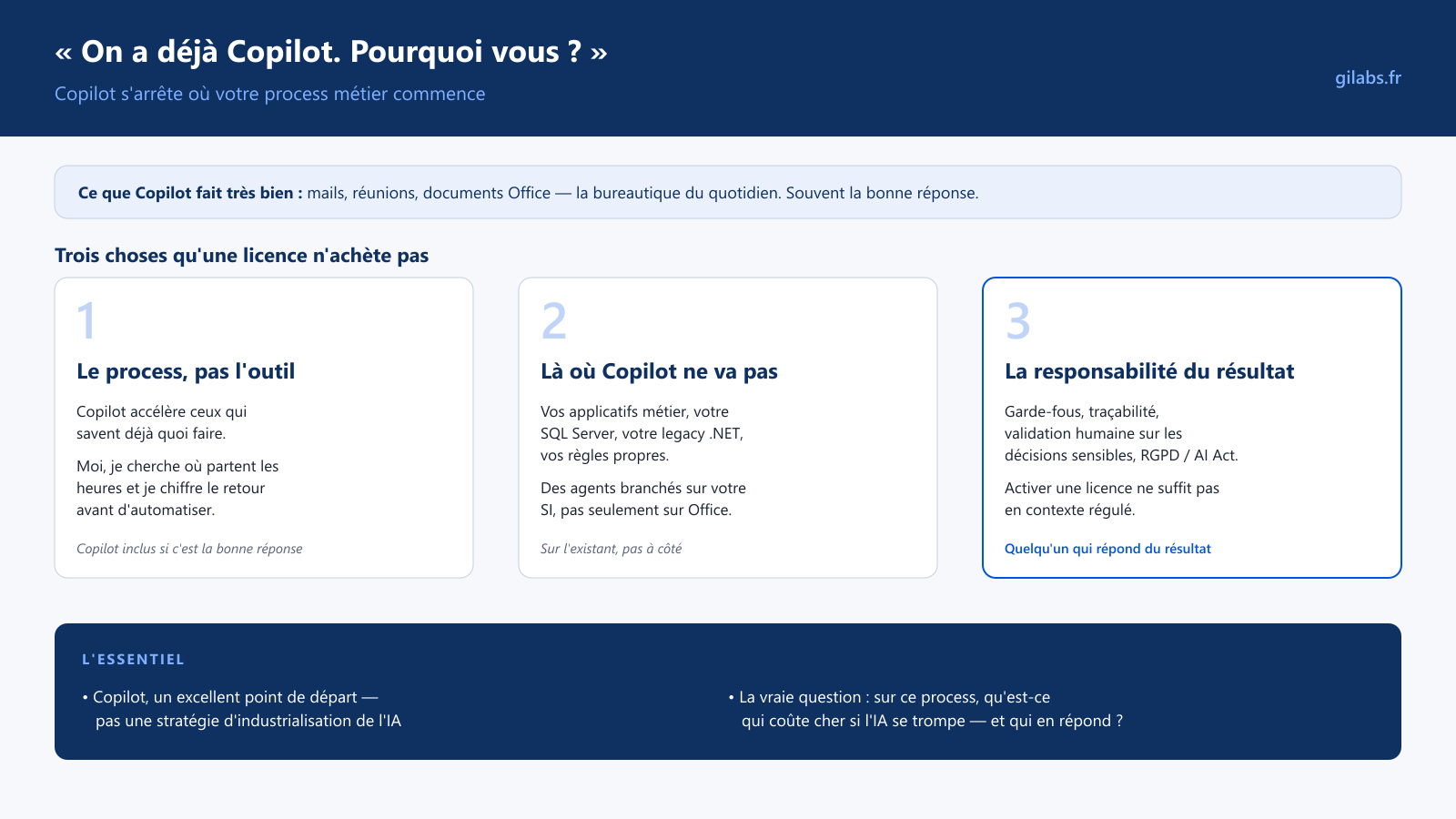Click bullet starting 'La vraie question : sur ce process'

coord(925,709)
